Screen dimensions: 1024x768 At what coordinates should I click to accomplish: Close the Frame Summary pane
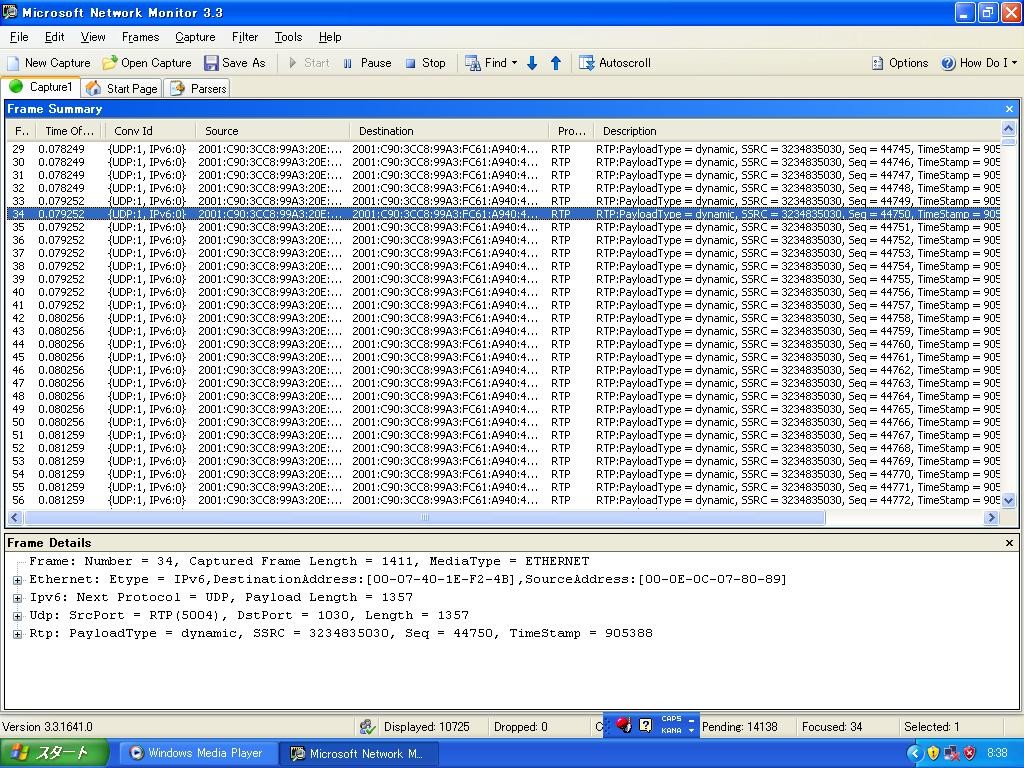pyautogui.click(x=1010, y=109)
